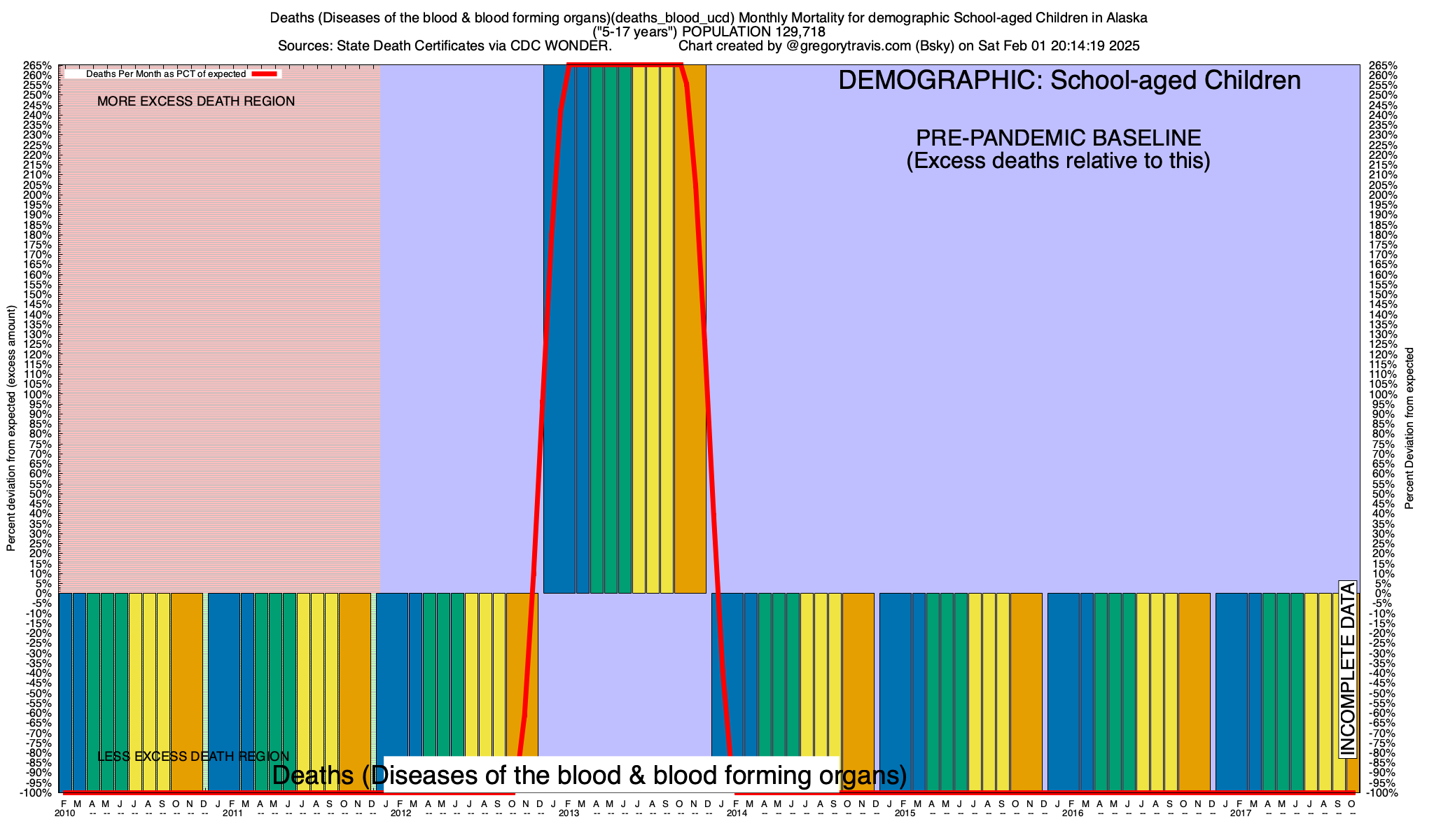Click the 2013 year label on x-axis
Screen dimensions: 1434x840
[x=569, y=813]
